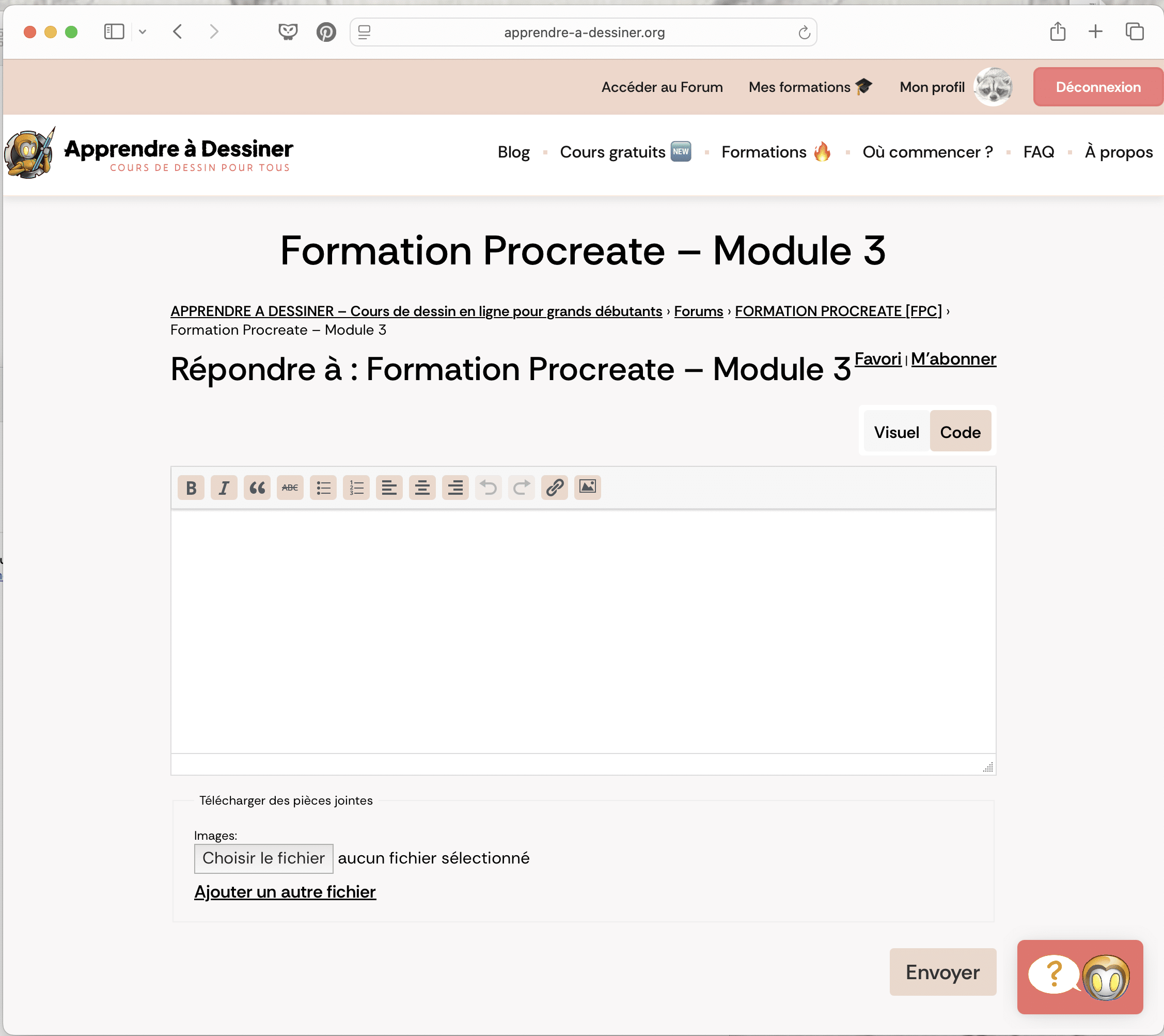Viewport: 1164px width, 1036px height.
Task: Log out with Déconnexion button
Action: click(x=1098, y=87)
